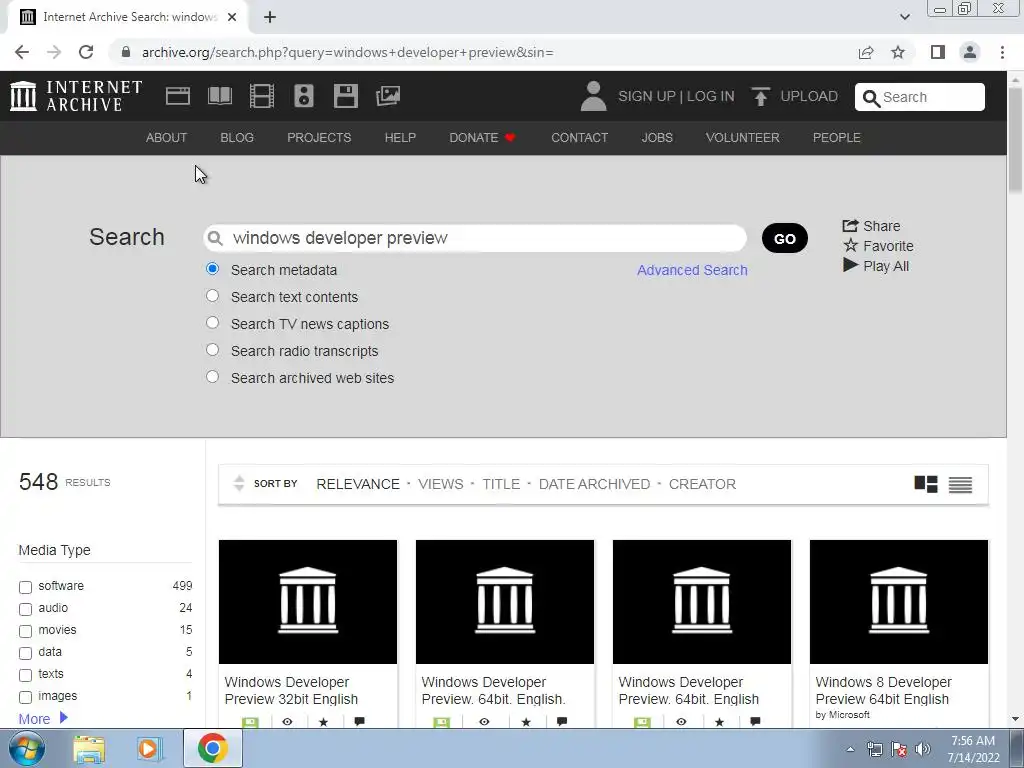Open Windows Start button
Image resolution: width=1024 pixels, height=768 pixels.
click(27, 748)
